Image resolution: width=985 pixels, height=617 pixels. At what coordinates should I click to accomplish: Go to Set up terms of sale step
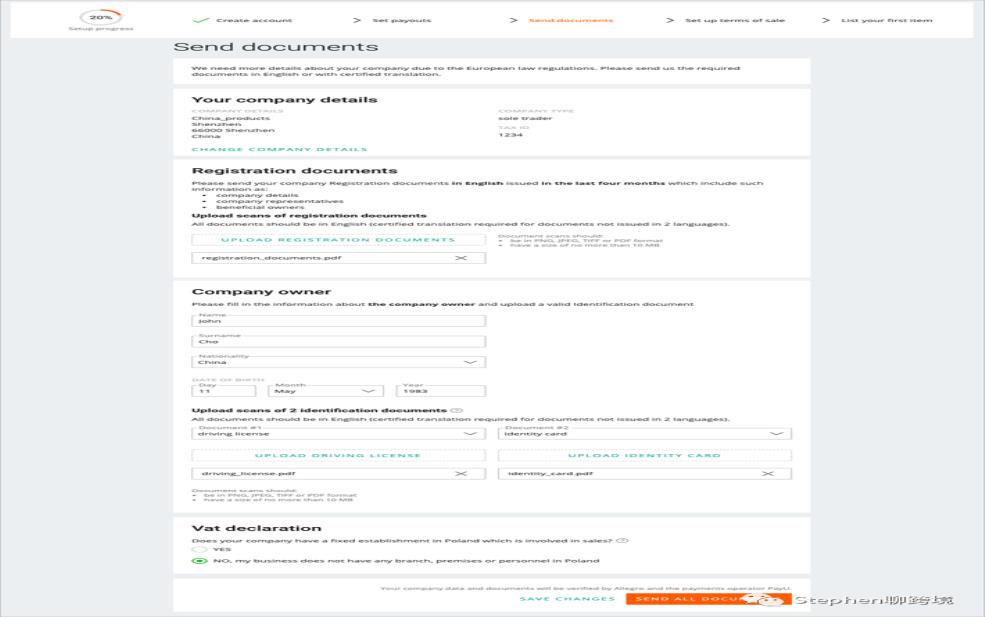[734, 20]
